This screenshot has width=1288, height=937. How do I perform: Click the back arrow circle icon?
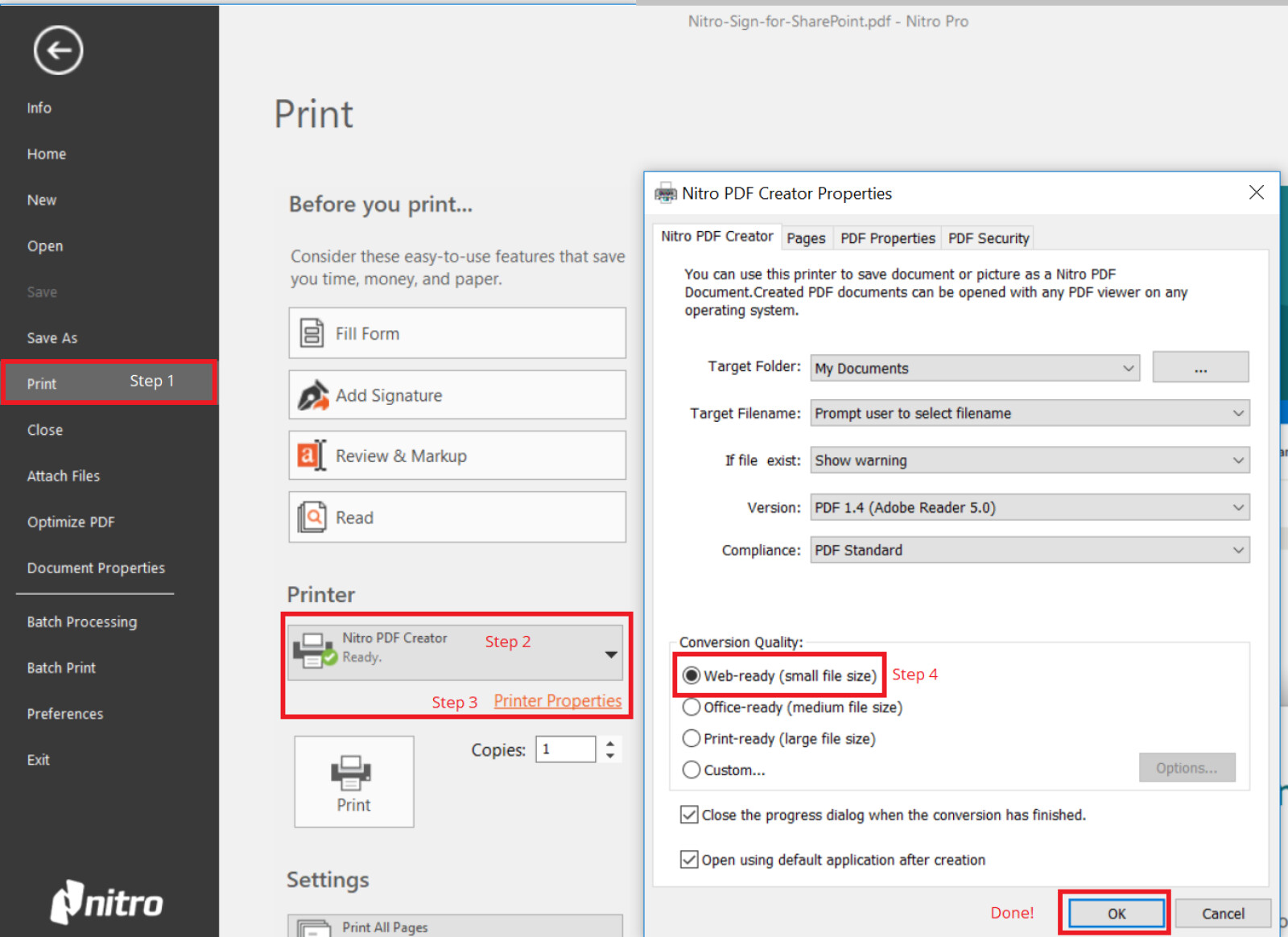coord(58,51)
